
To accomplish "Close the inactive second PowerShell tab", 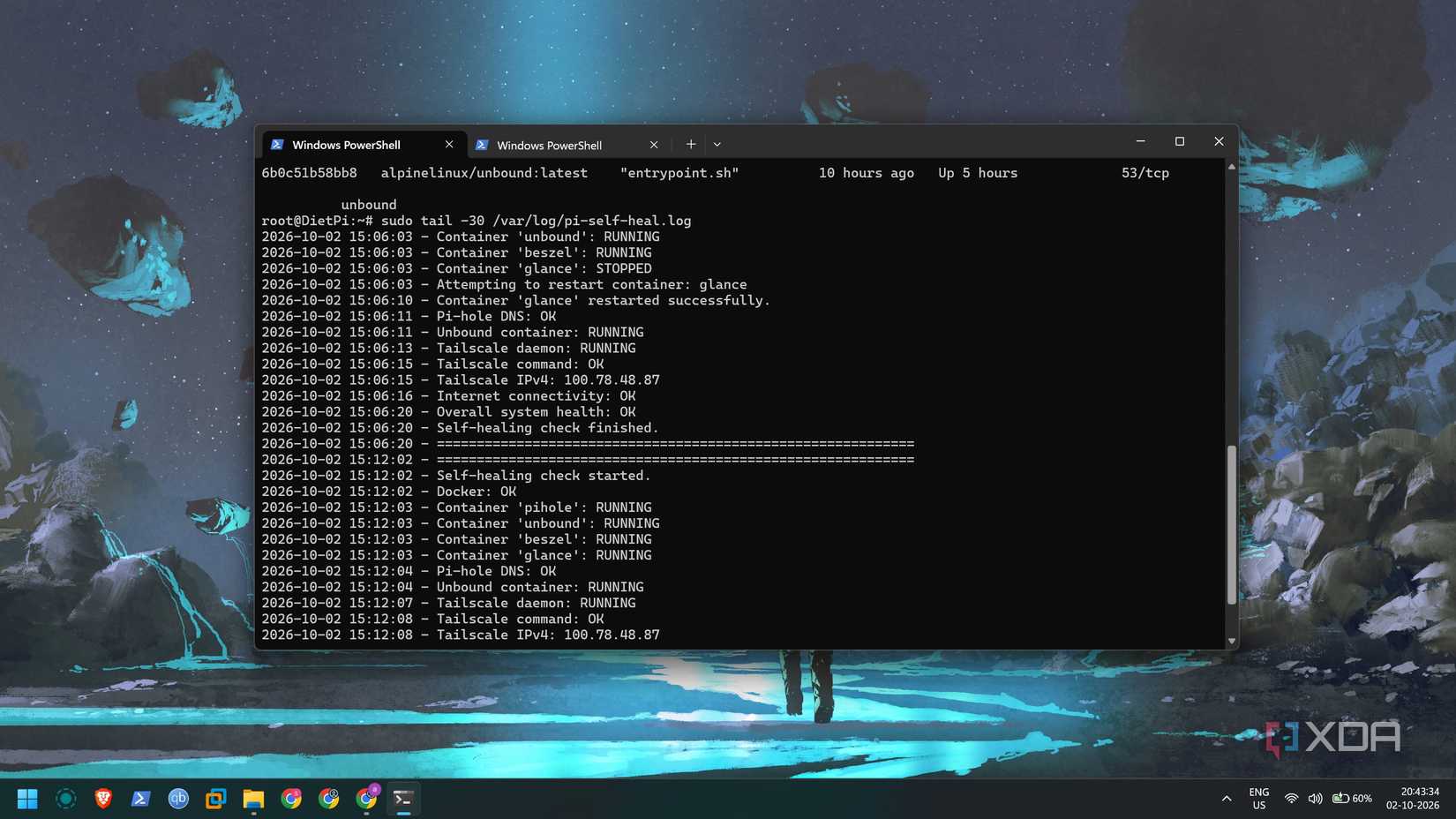I will pos(654,145).
